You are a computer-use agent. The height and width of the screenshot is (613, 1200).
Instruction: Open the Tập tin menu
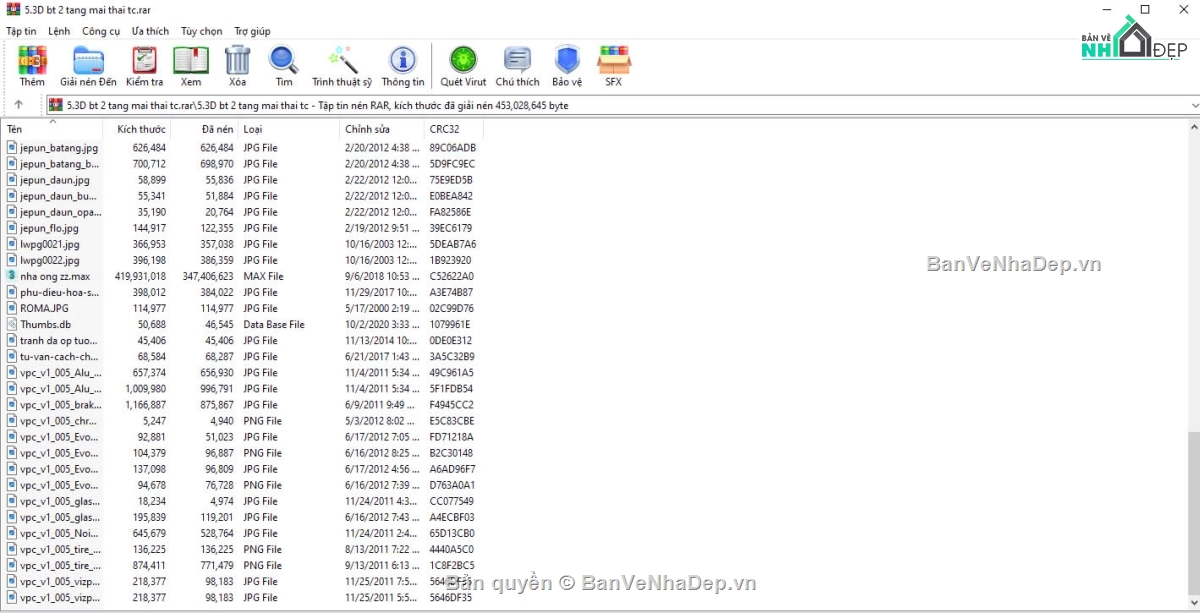coord(21,31)
